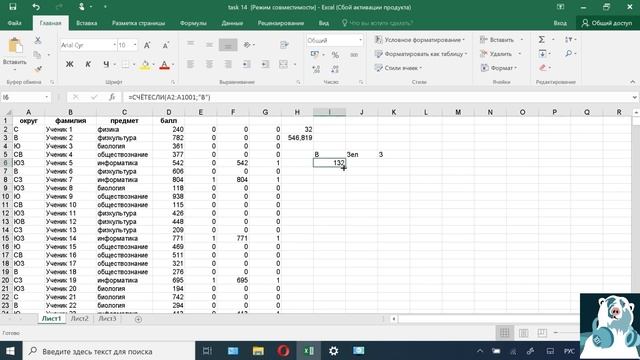Open Windows Start menu
Viewport: 640px width, 360px height.
pos(10,351)
